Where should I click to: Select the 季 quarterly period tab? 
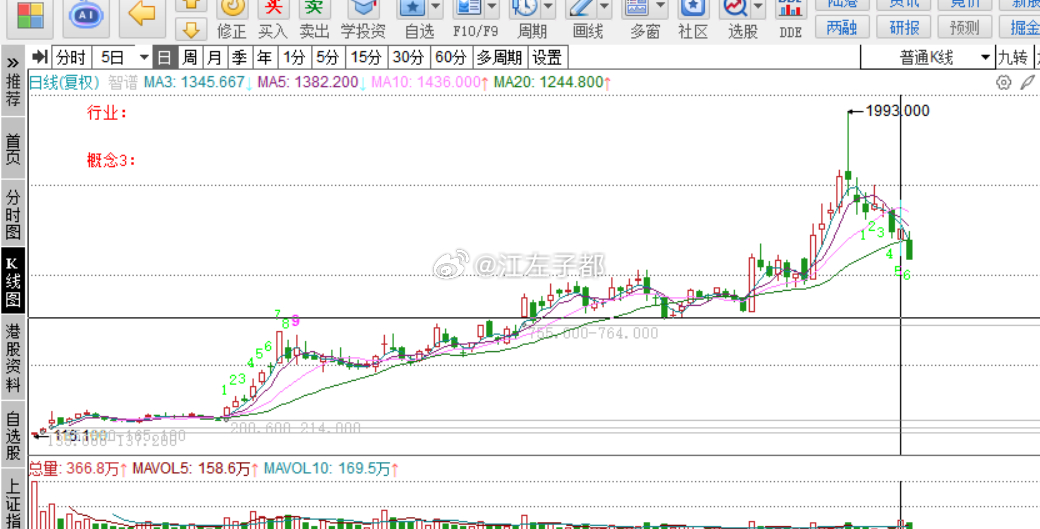pos(239,58)
